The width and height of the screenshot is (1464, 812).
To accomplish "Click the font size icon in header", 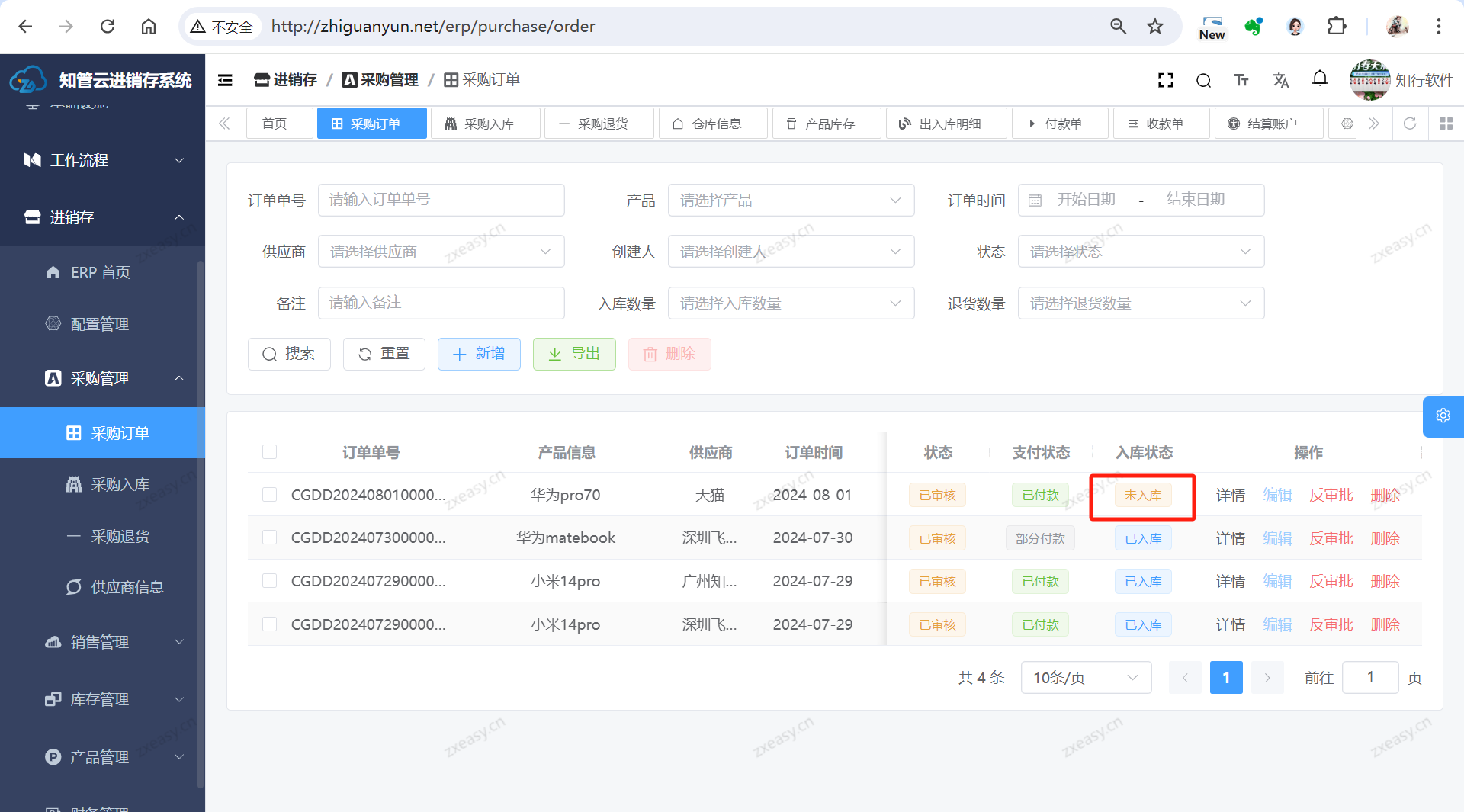I will tap(1241, 80).
